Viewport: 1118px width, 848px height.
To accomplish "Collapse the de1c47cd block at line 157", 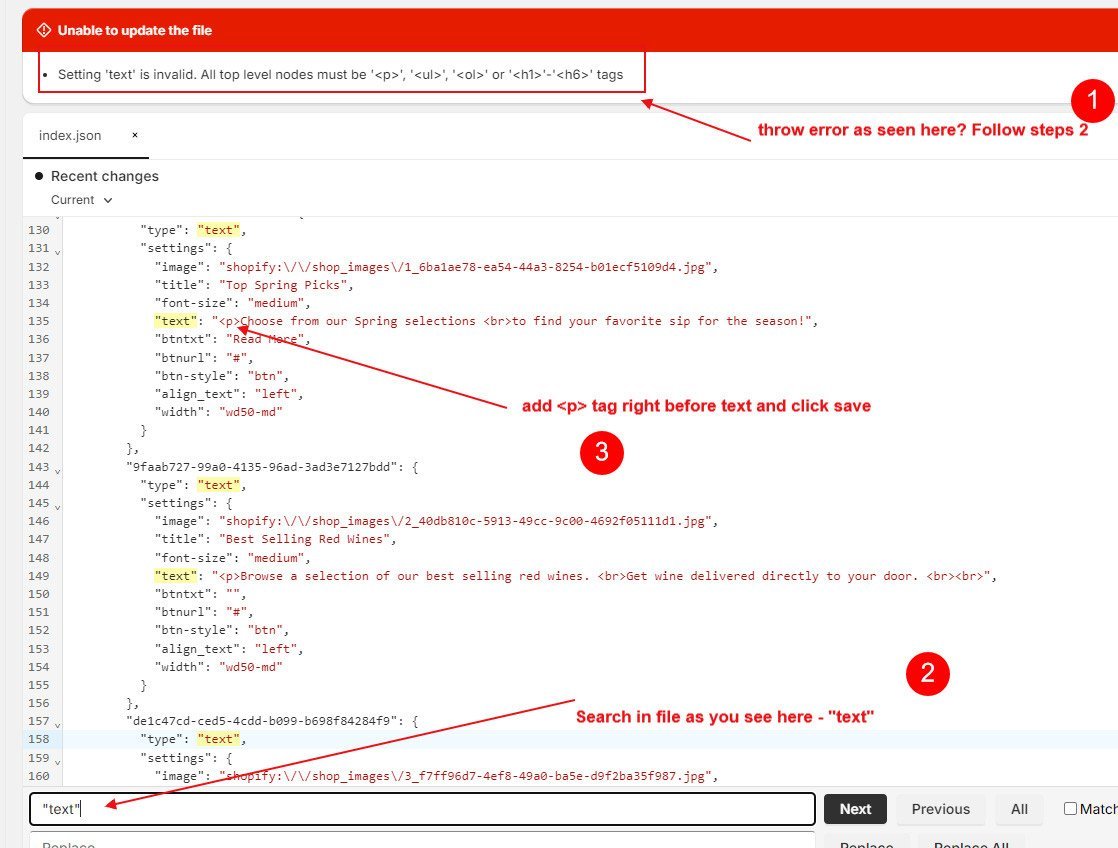I will [x=57, y=722].
